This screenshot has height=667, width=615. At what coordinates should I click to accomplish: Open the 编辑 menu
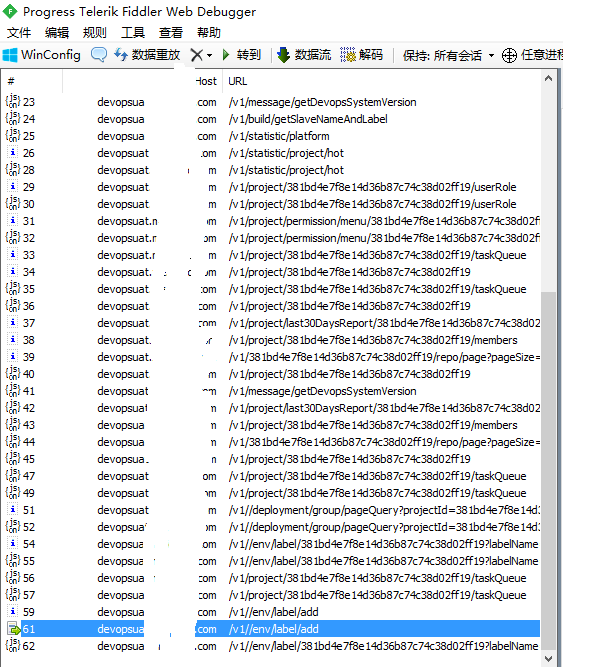[57, 33]
